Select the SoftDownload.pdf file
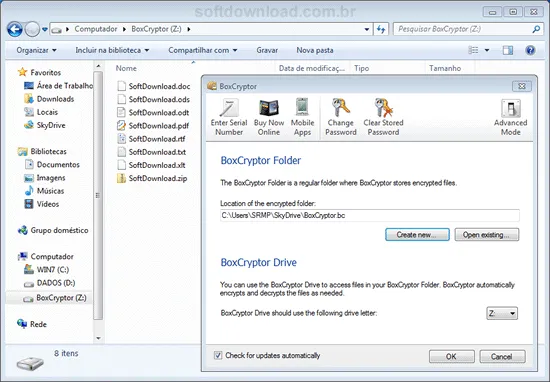The width and height of the screenshot is (550, 382). [153, 126]
